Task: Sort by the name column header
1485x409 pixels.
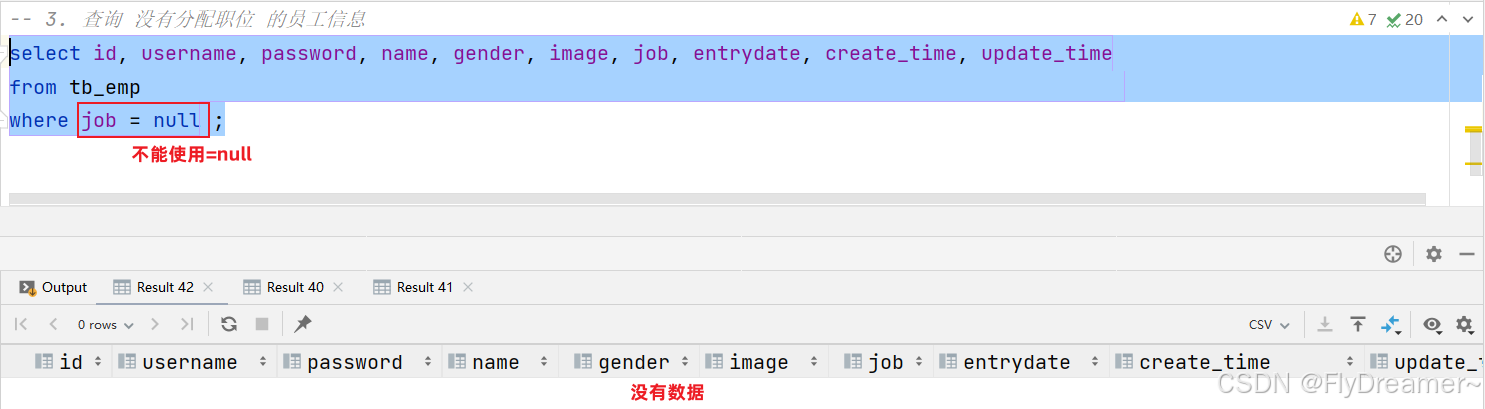Action: pos(499,362)
